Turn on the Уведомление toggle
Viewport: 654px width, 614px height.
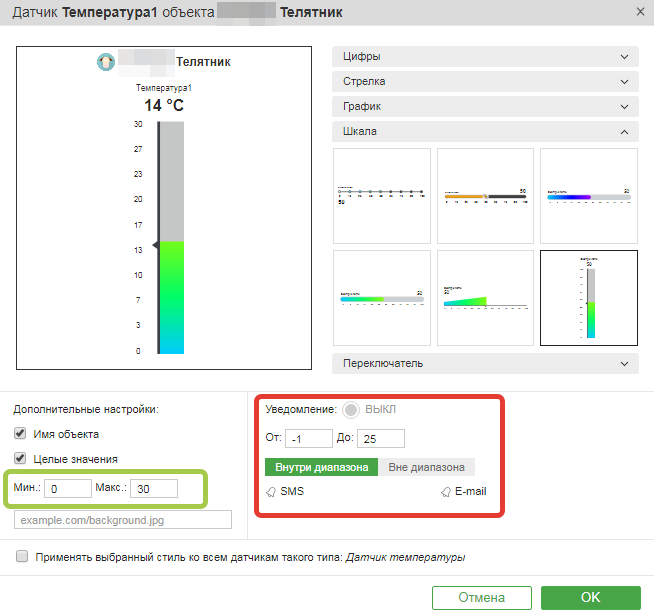[x=351, y=410]
